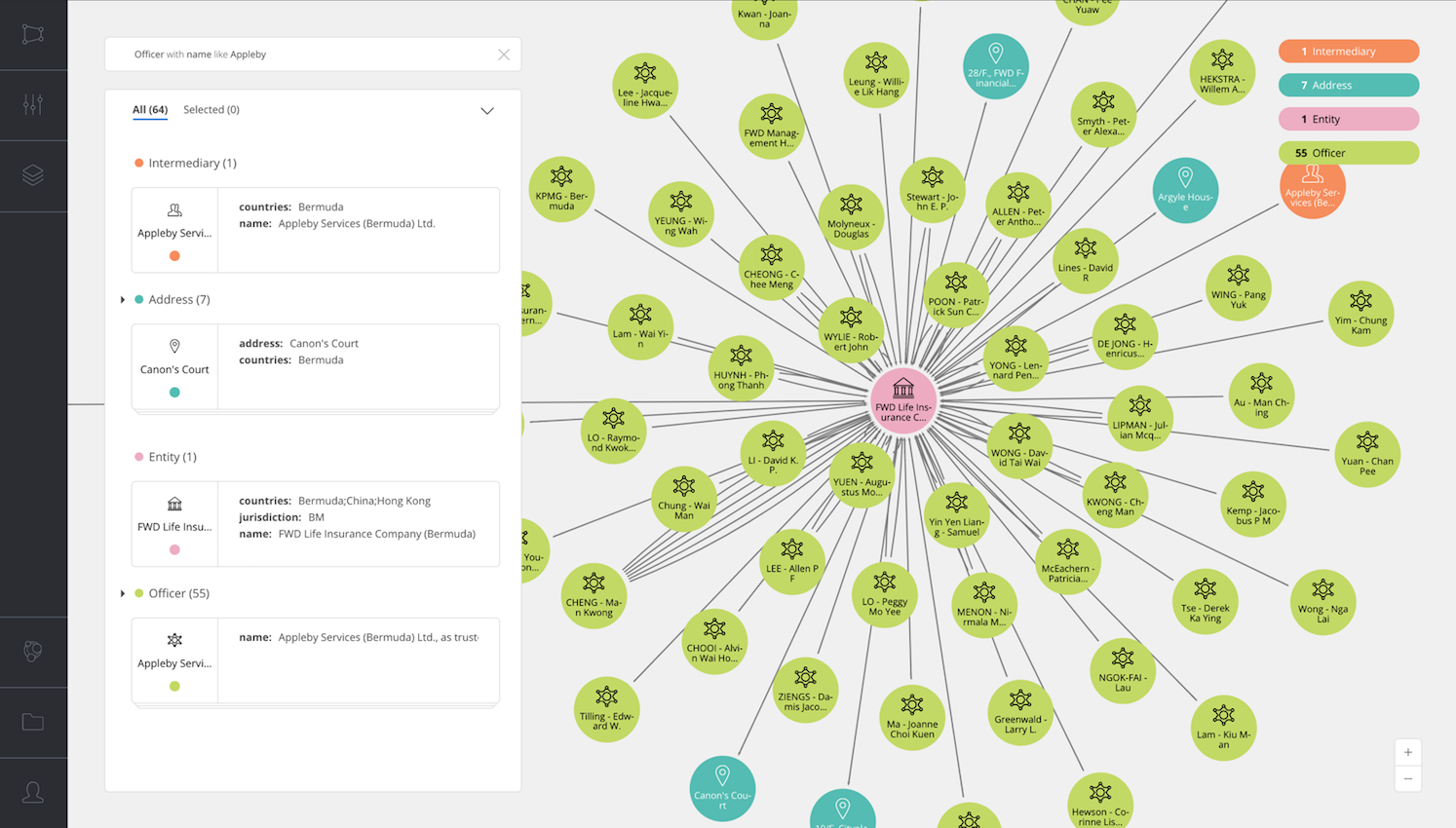The image size is (1456, 828).
Task: Select the CHEONG - Chee Meng node
Action: point(771,268)
